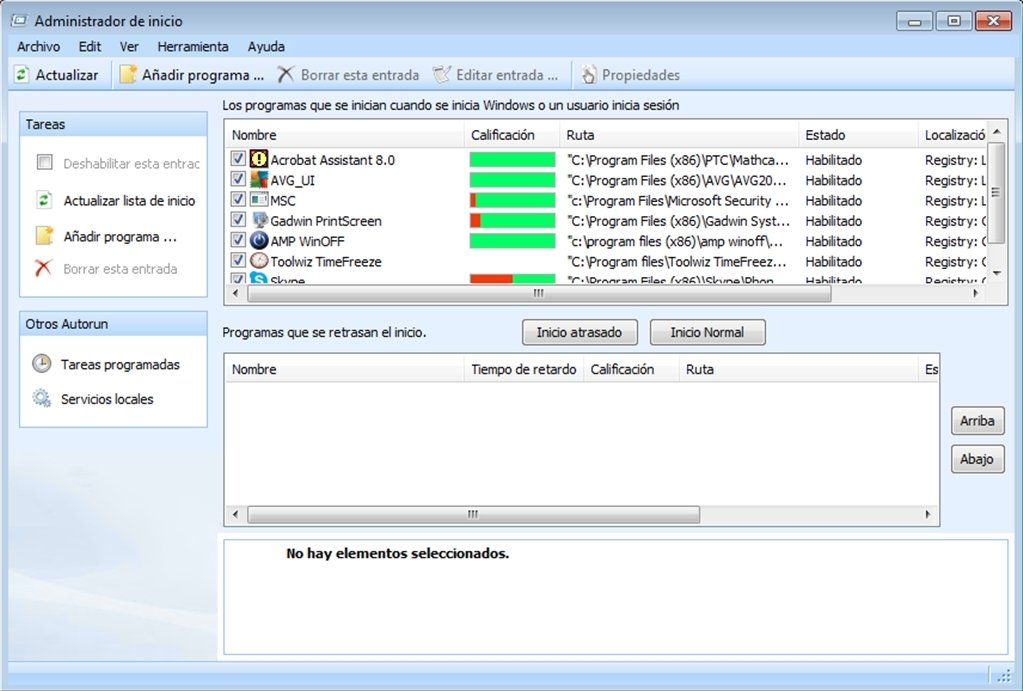
Task: Click the Actualizar refresh toolbar icon
Action: [22, 75]
